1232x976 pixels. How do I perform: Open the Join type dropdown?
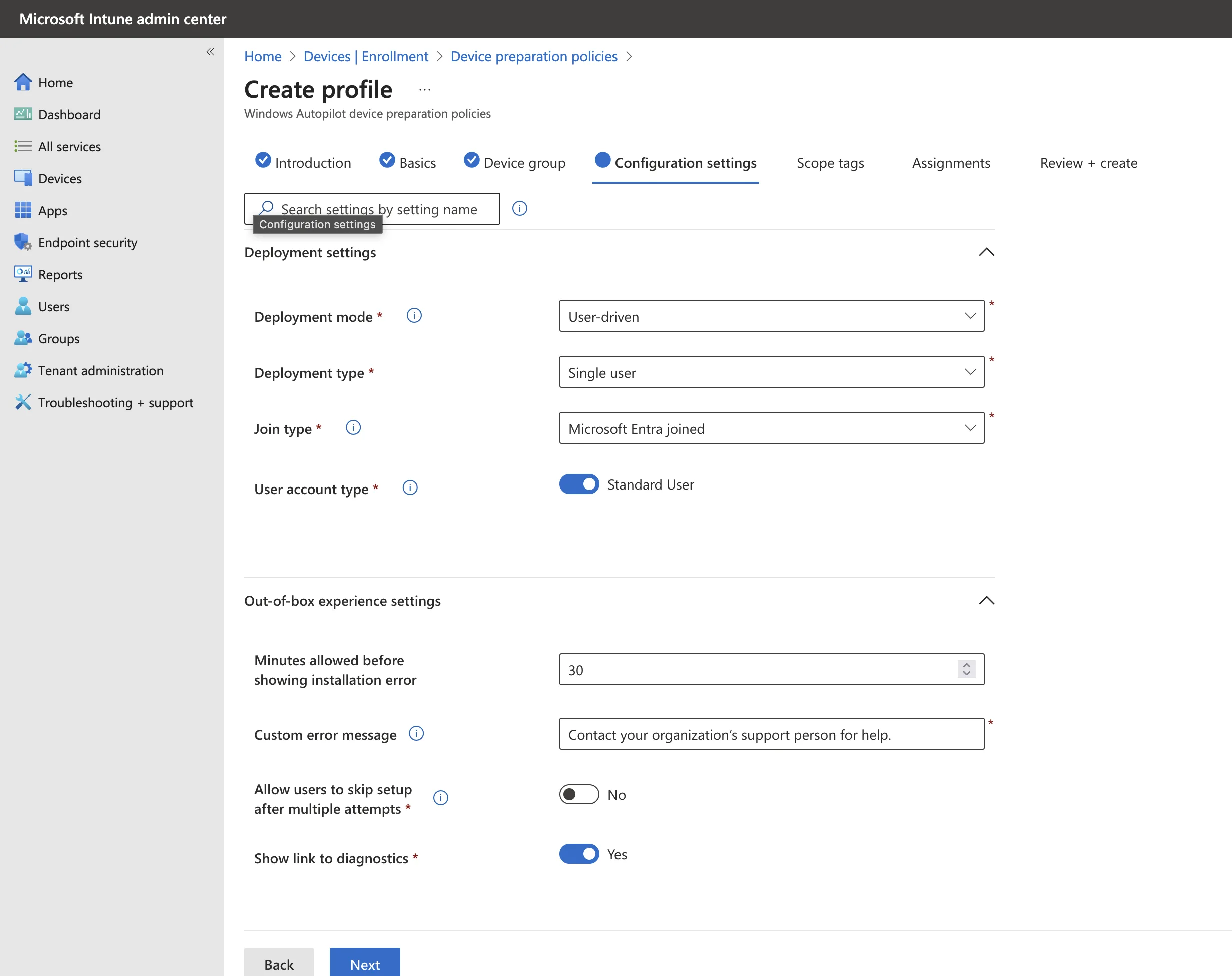coord(771,428)
